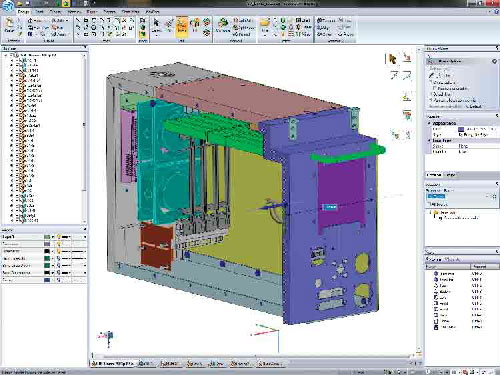
Task: Click the second tool guide beside Select guide
Action: point(407,57)
